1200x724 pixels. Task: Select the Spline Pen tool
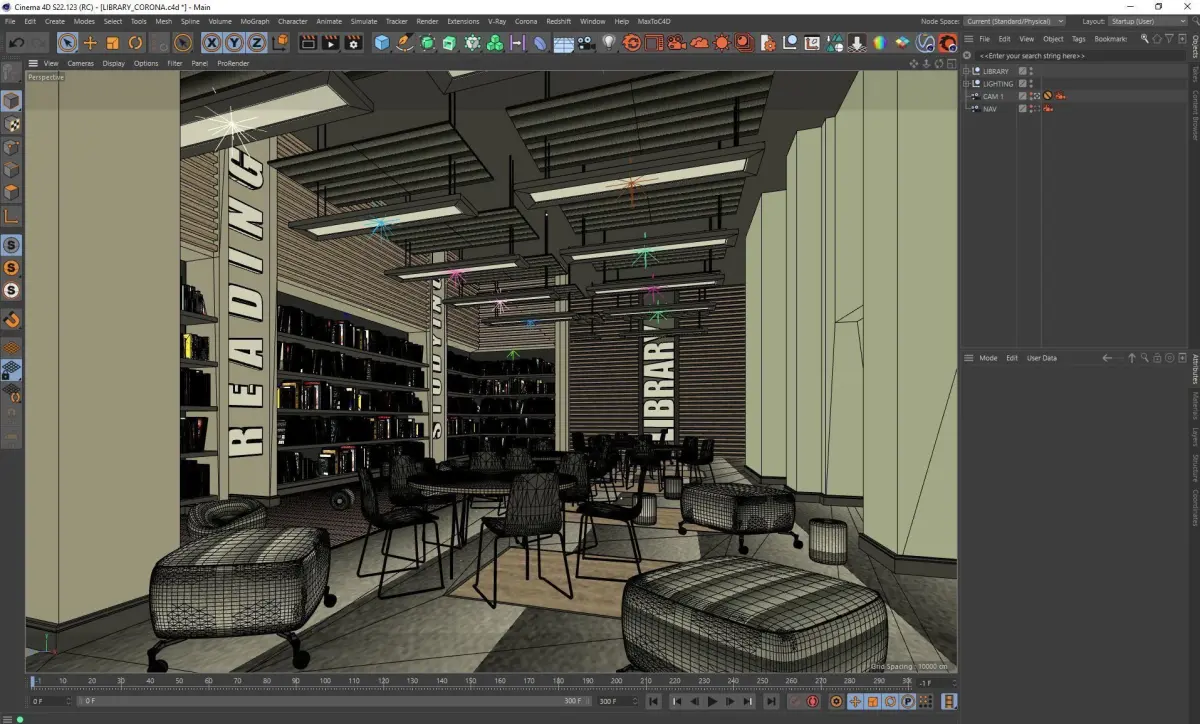click(405, 43)
